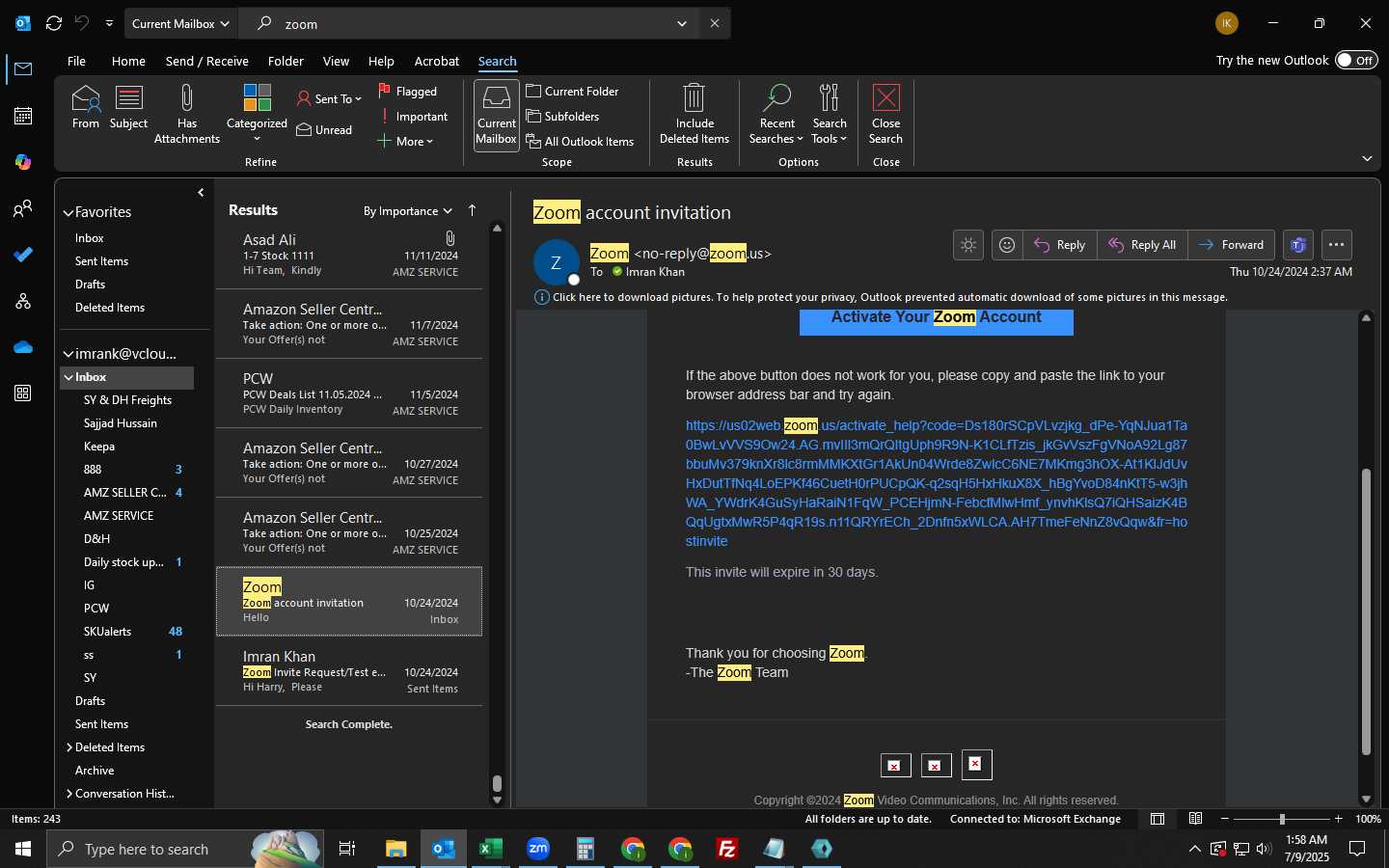The height and width of the screenshot is (868, 1389).
Task: Click zoom in plus on status bar
Action: click(x=1339, y=819)
